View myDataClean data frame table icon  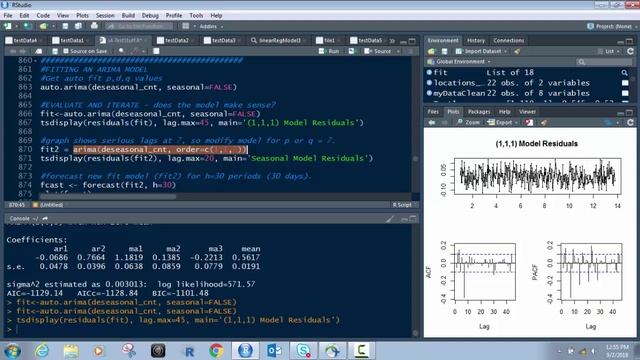coord(625,93)
